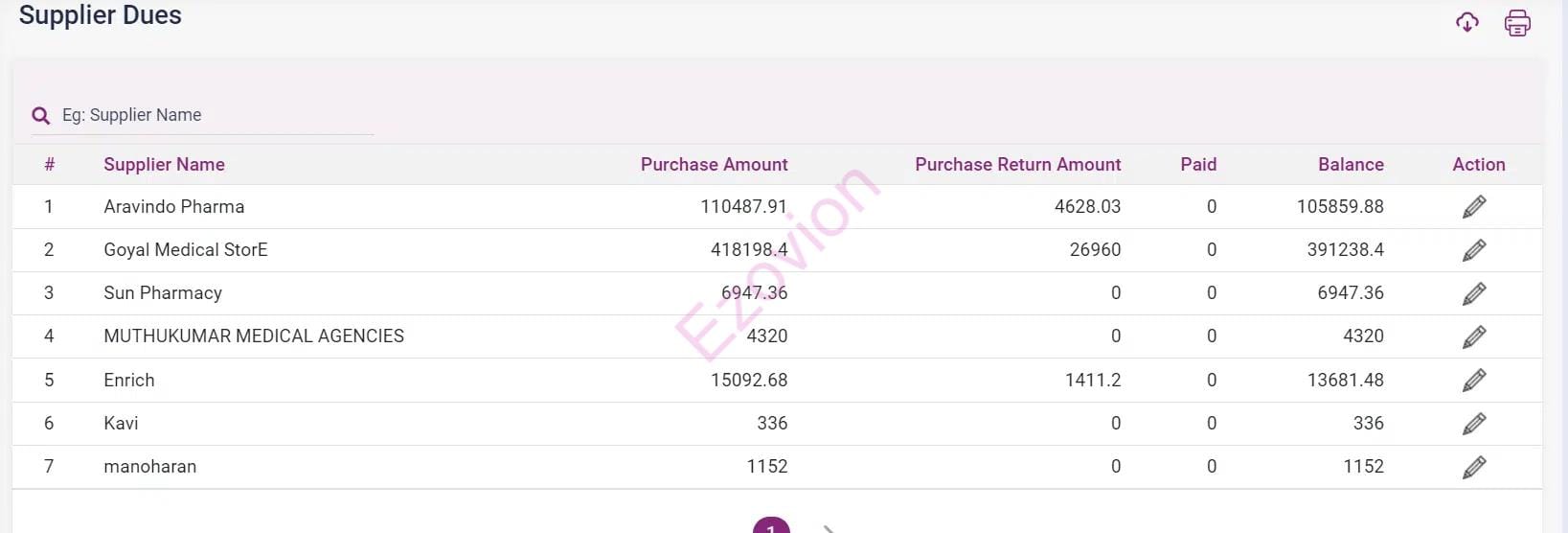Go to next page chevron
This screenshot has height=533, width=1568.
tap(829, 528)
